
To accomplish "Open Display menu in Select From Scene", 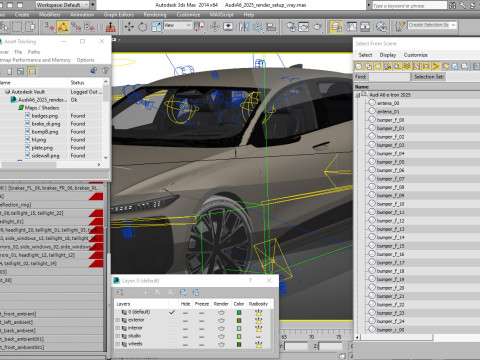I will tap(388, 55).
